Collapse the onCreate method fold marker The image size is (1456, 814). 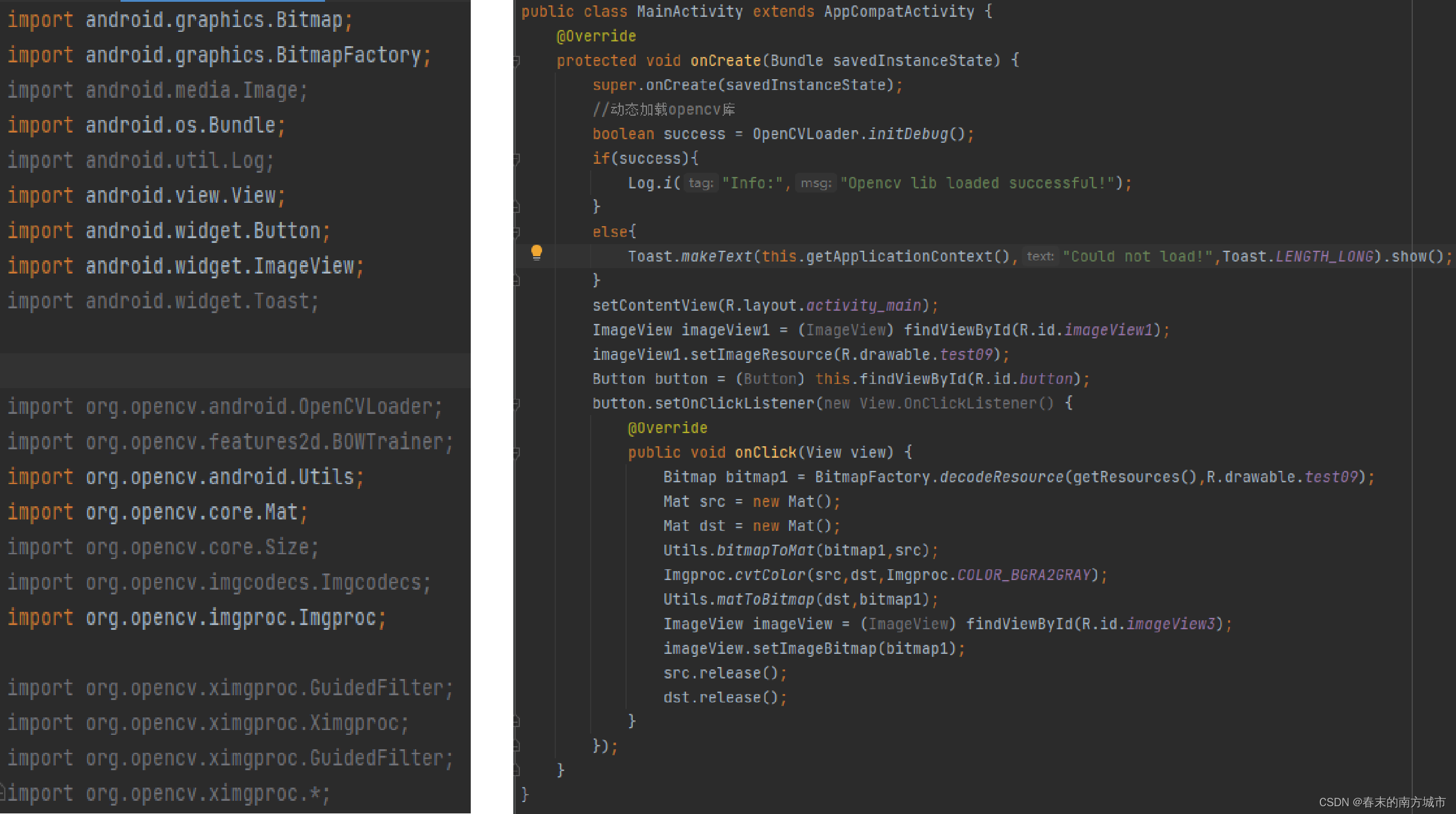coord(516,61)
